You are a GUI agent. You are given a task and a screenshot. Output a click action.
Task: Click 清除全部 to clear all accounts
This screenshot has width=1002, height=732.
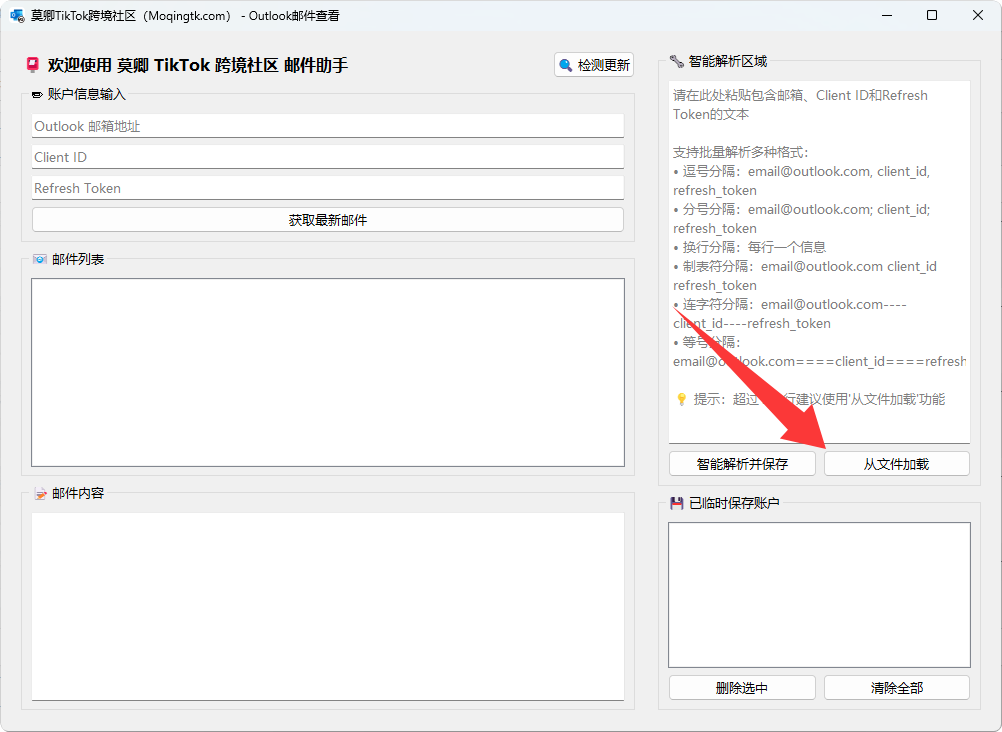(896, 687)
